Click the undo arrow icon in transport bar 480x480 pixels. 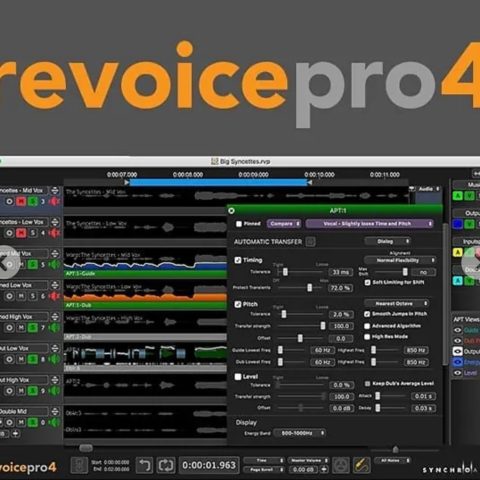(x=144, y=465)
